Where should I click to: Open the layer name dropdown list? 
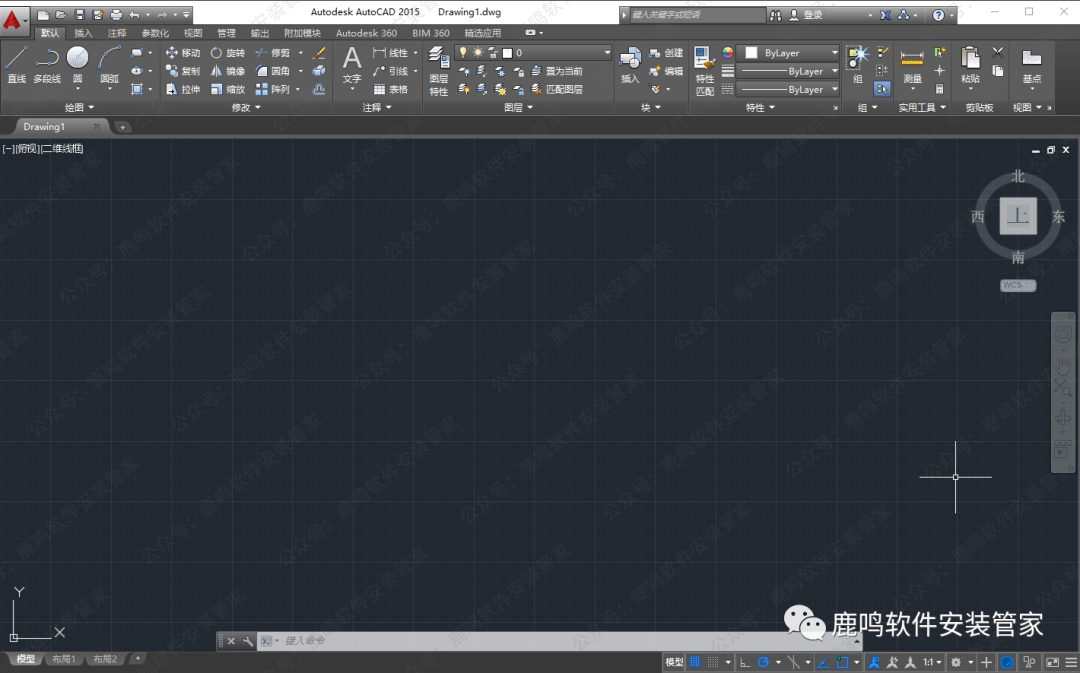tap(606, 53)
